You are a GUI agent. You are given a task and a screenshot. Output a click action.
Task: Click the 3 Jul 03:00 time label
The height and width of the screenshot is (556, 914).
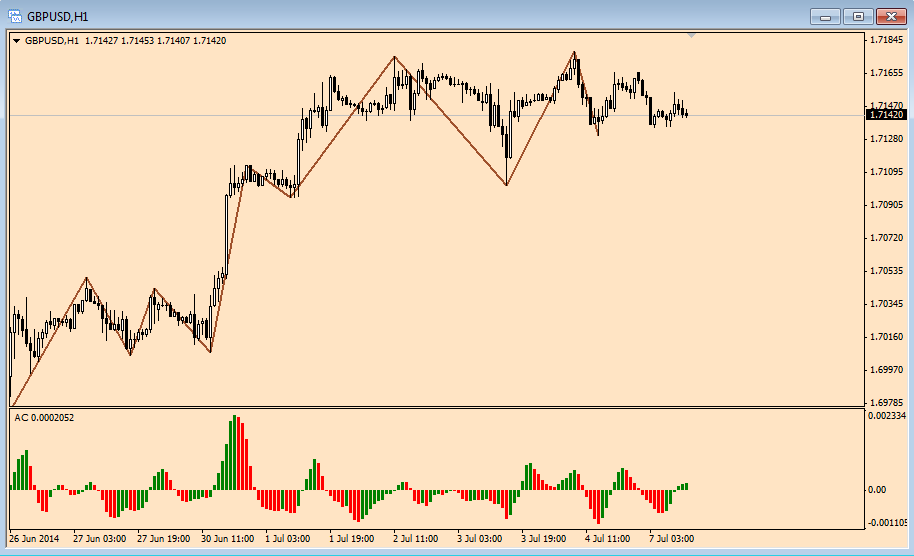click(479, 539)
